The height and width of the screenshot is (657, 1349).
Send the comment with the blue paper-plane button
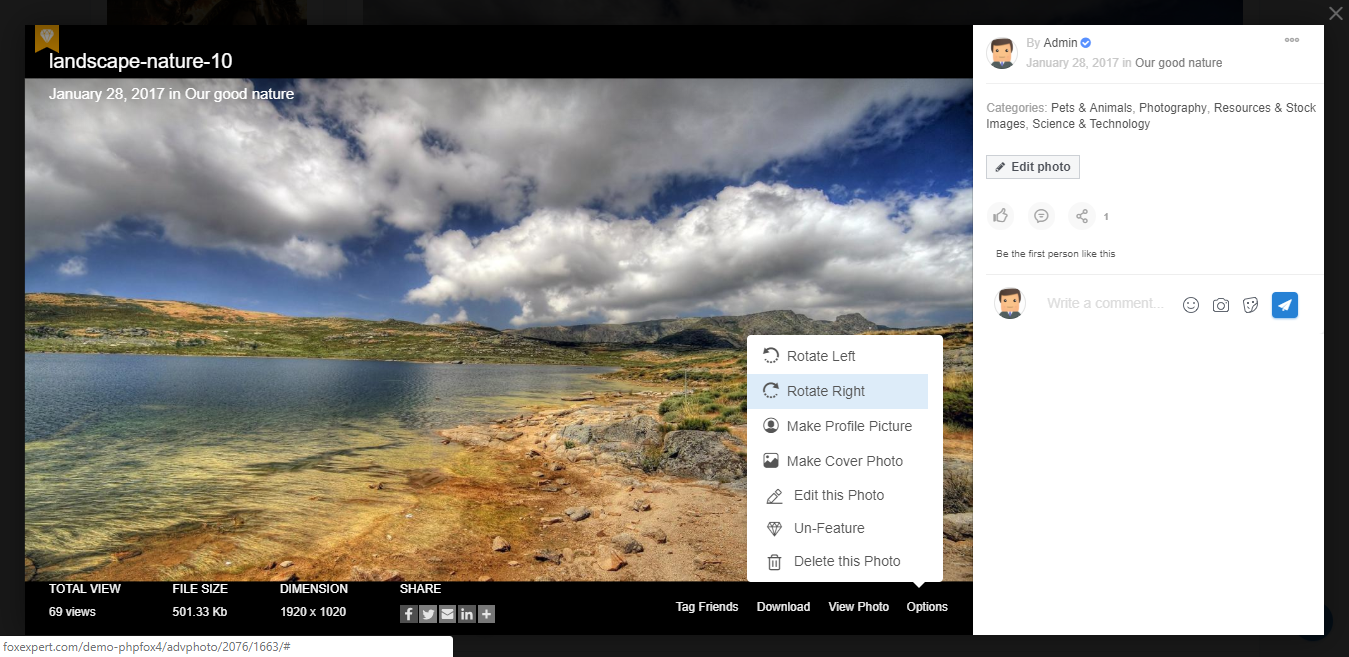[1285, 305]
